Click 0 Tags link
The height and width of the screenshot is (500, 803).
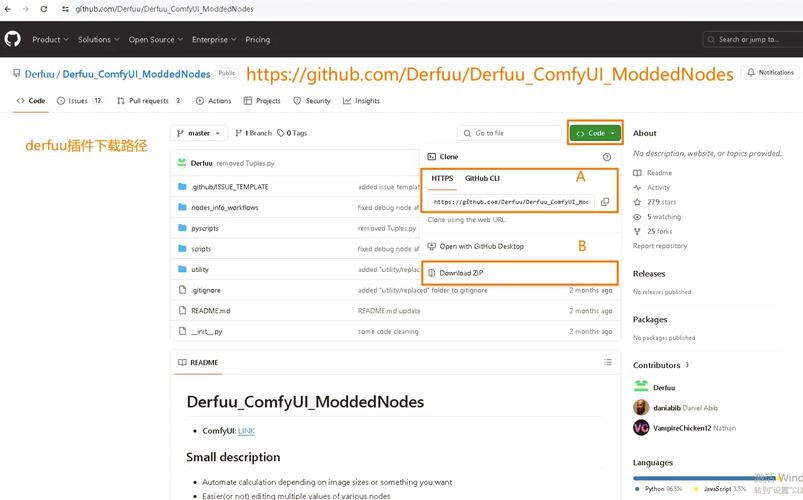[292, 133]
